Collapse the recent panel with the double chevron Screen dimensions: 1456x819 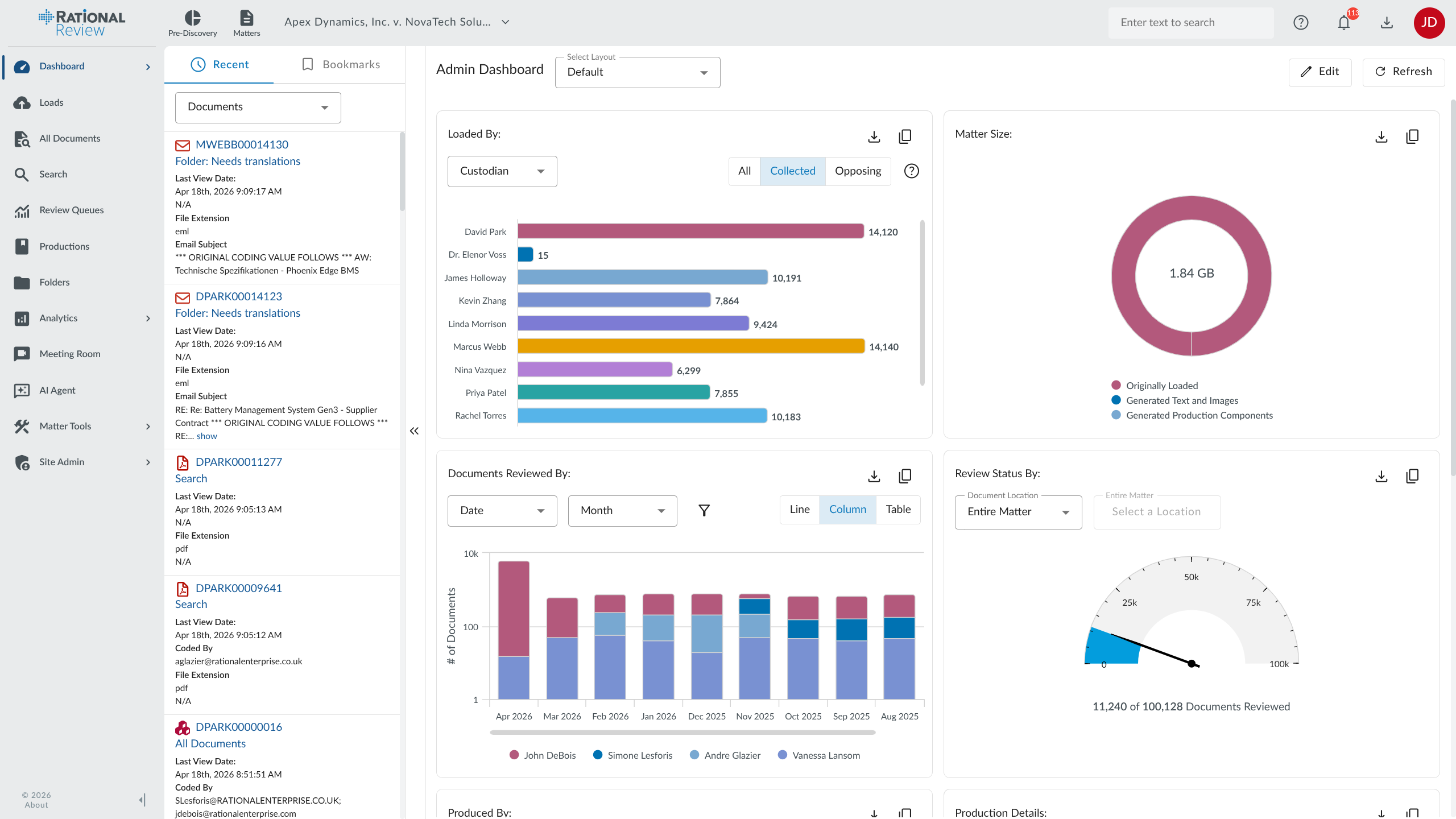tap(414, 431)
